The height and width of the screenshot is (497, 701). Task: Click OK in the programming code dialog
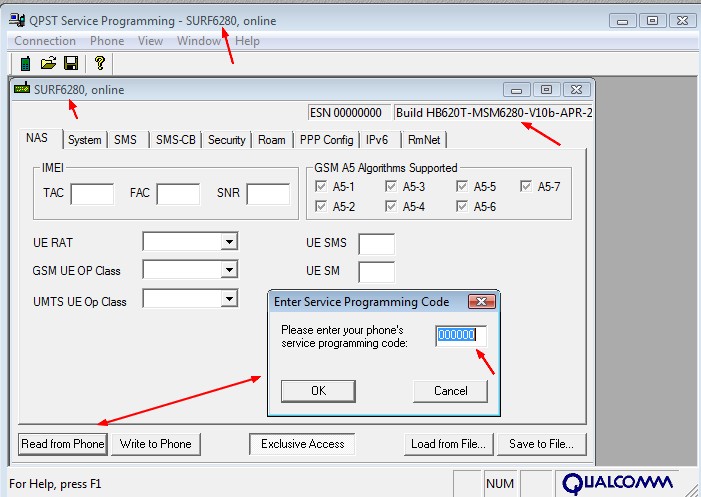(318, 391)
